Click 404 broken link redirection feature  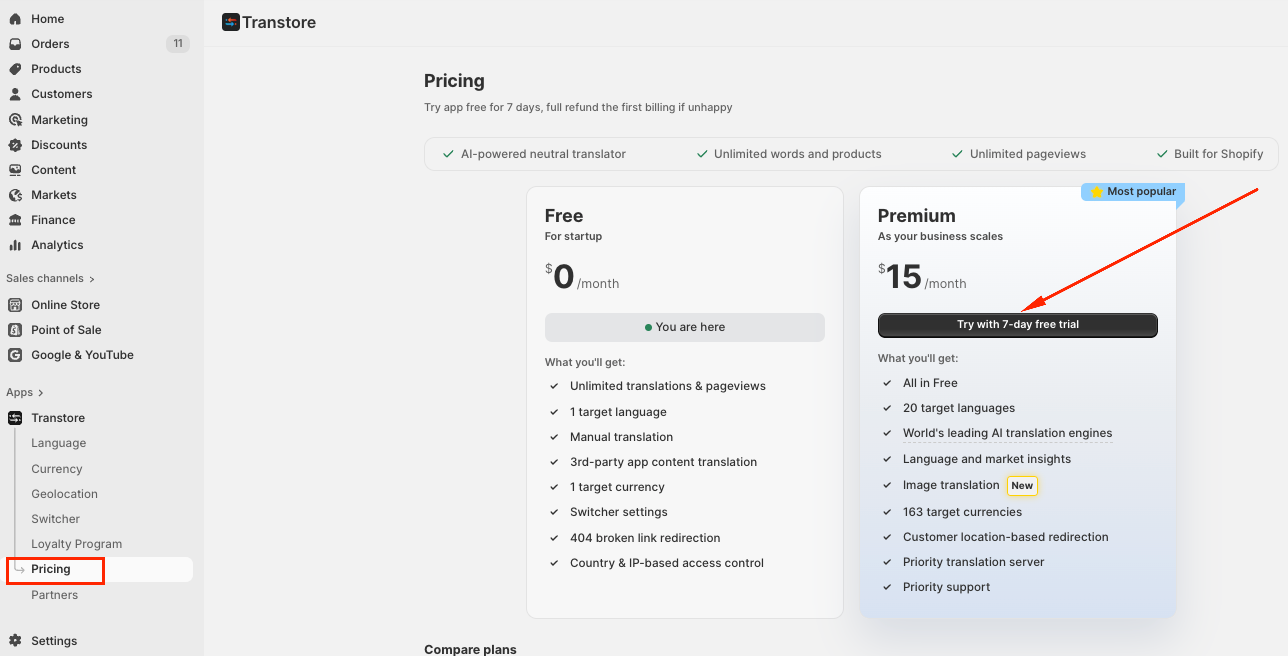(x=645, y=538)
